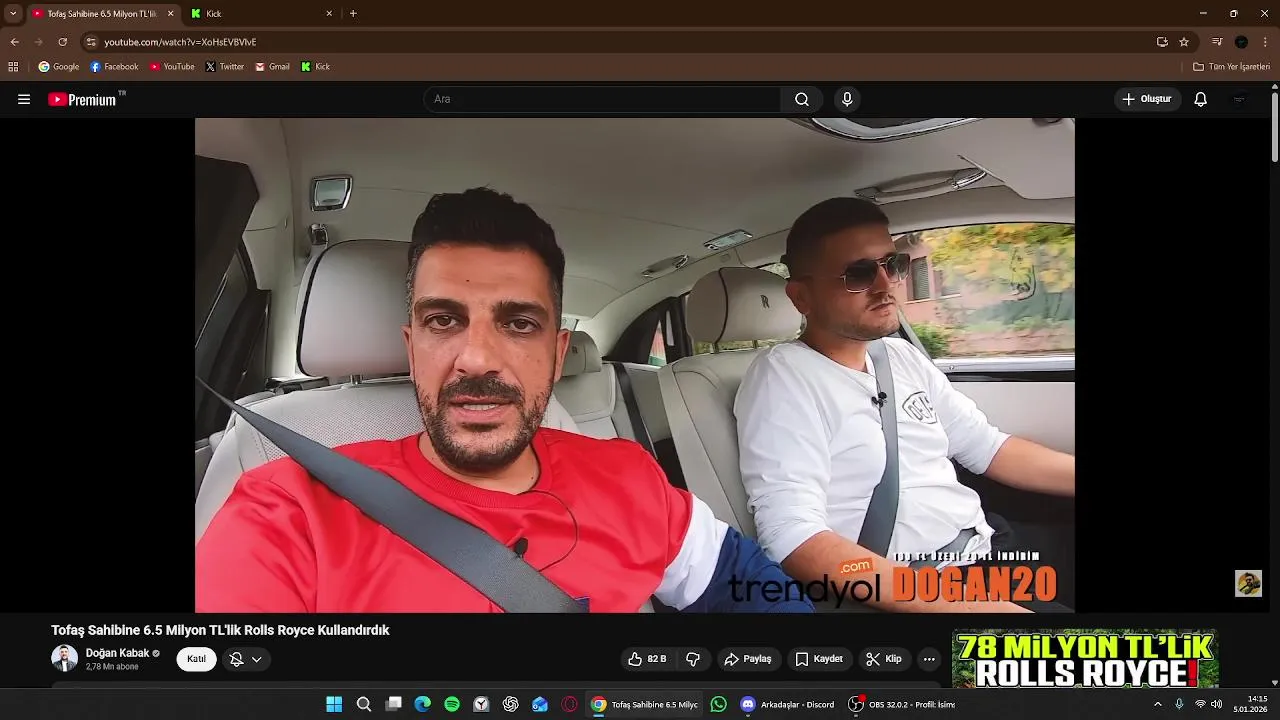This screenshot has width=1280, height=720.
Task: Click Paylaş share button
Action: pos(748,659)
